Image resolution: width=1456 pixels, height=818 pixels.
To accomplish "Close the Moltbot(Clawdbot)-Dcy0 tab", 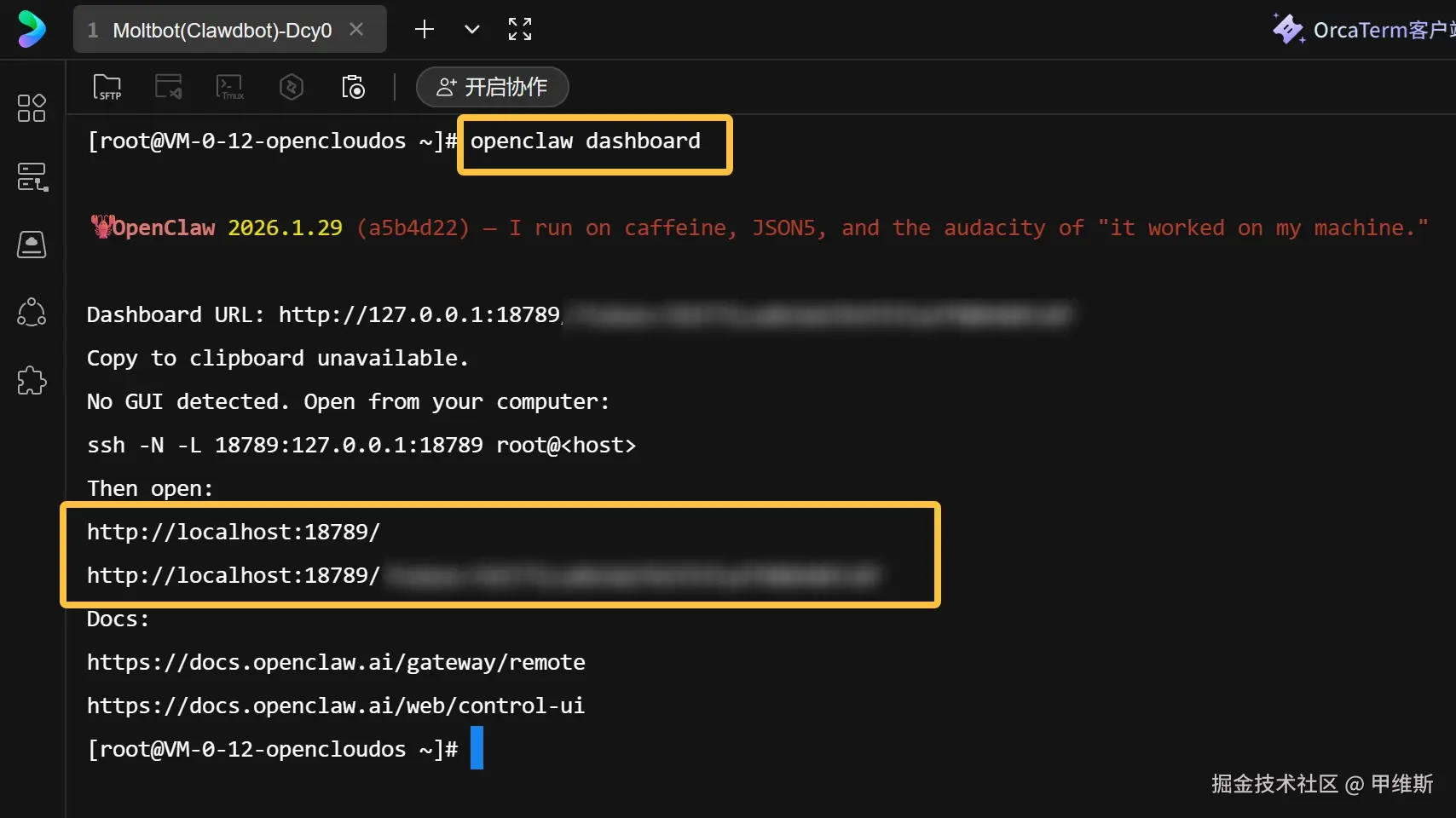I will click(356, 30).
